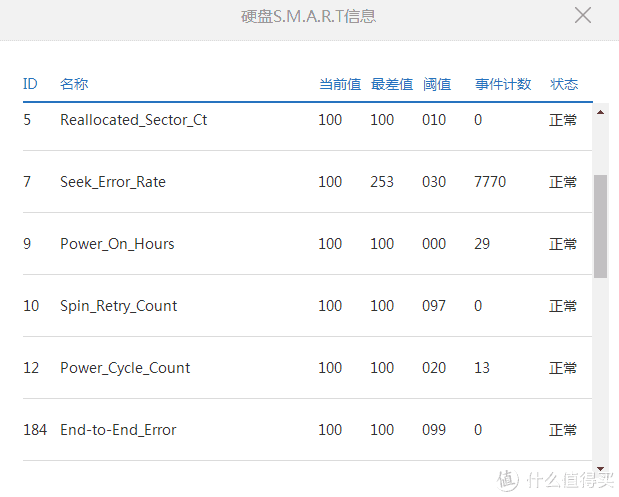619x497 pixels.
Task: Click current value 100 in Reallocated_Sector_Ct row
Action: [x=330, y=120]
